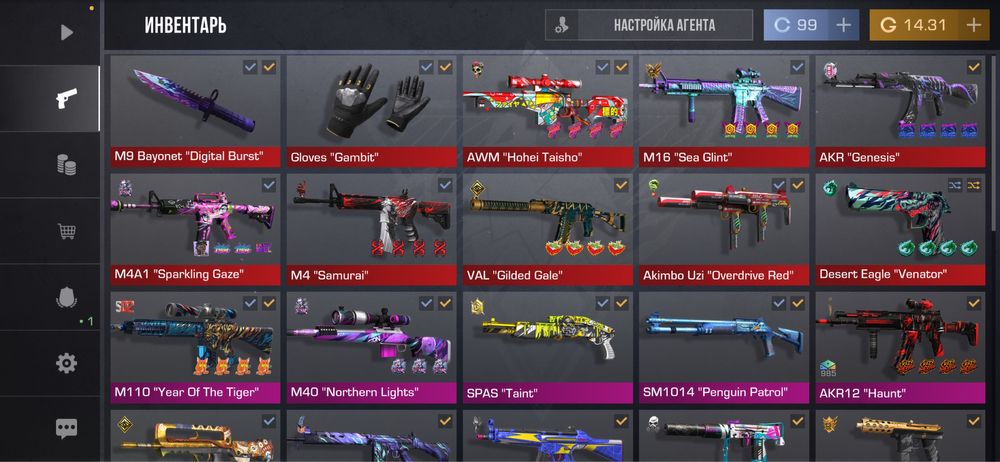Screen dimensions: 1000x462
Task: Select the pistol weapons sidebar tab
Action: (66, 98)
